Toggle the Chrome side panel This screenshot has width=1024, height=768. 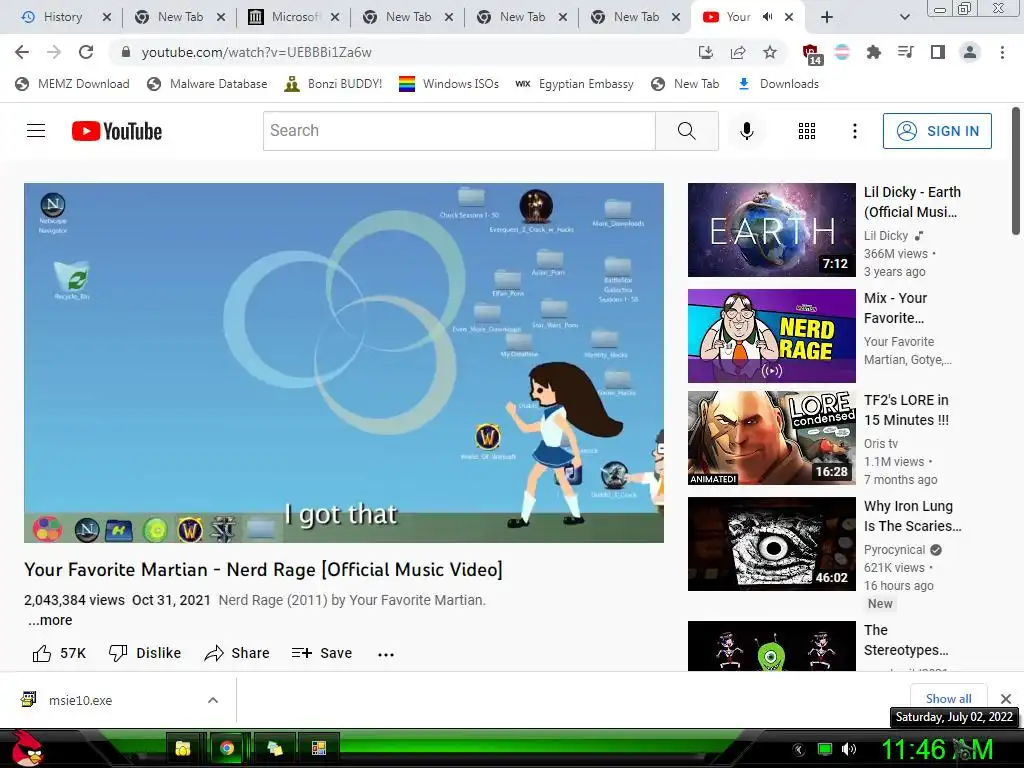coord(937,52)
